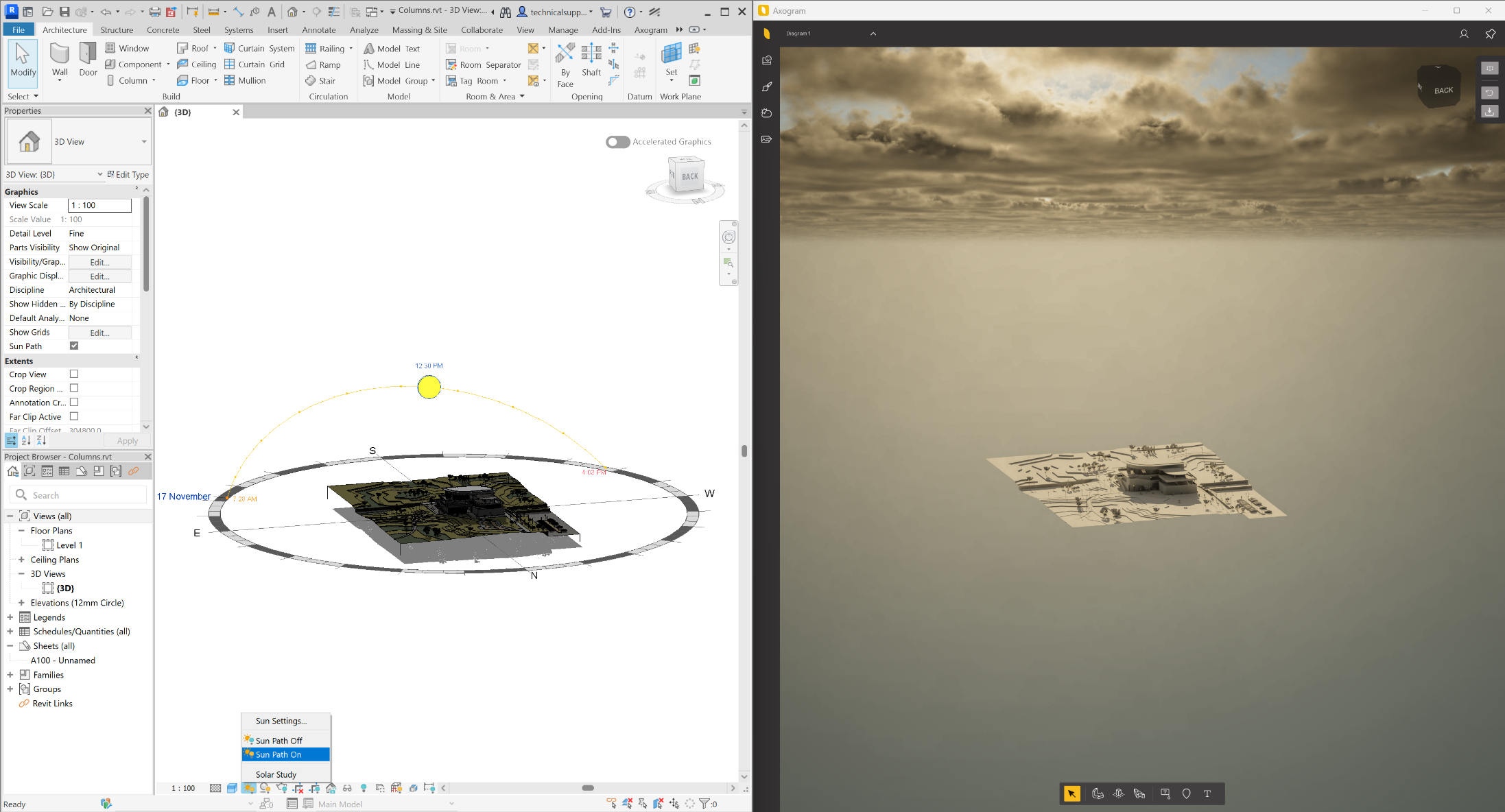Click the Set work plane icon

tap(671, 60)
